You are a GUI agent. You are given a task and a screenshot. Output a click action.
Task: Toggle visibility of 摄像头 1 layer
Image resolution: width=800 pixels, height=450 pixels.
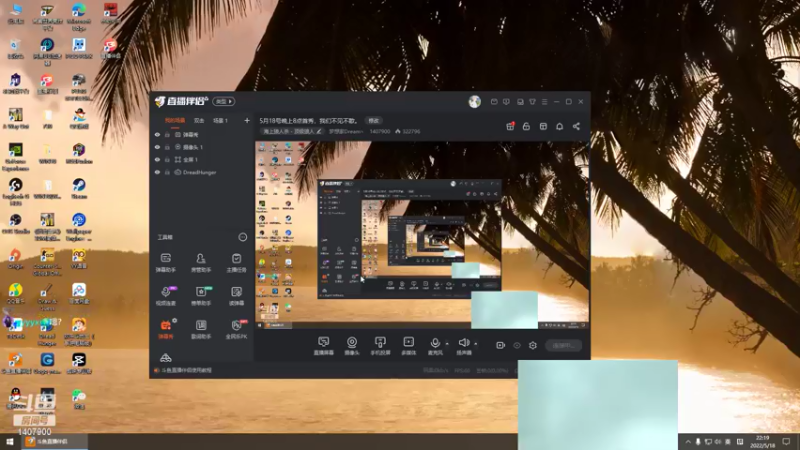click(157, 147)
